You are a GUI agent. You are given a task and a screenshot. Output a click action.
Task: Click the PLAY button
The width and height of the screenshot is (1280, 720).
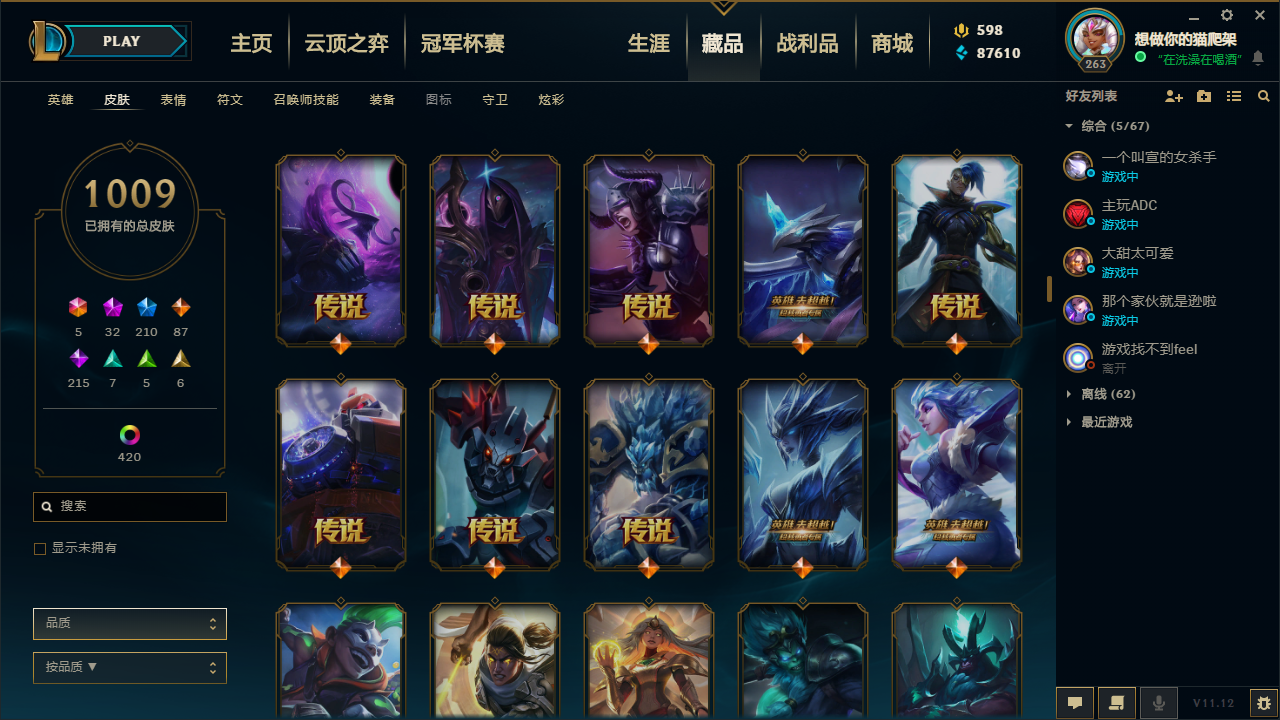[122, 41]
